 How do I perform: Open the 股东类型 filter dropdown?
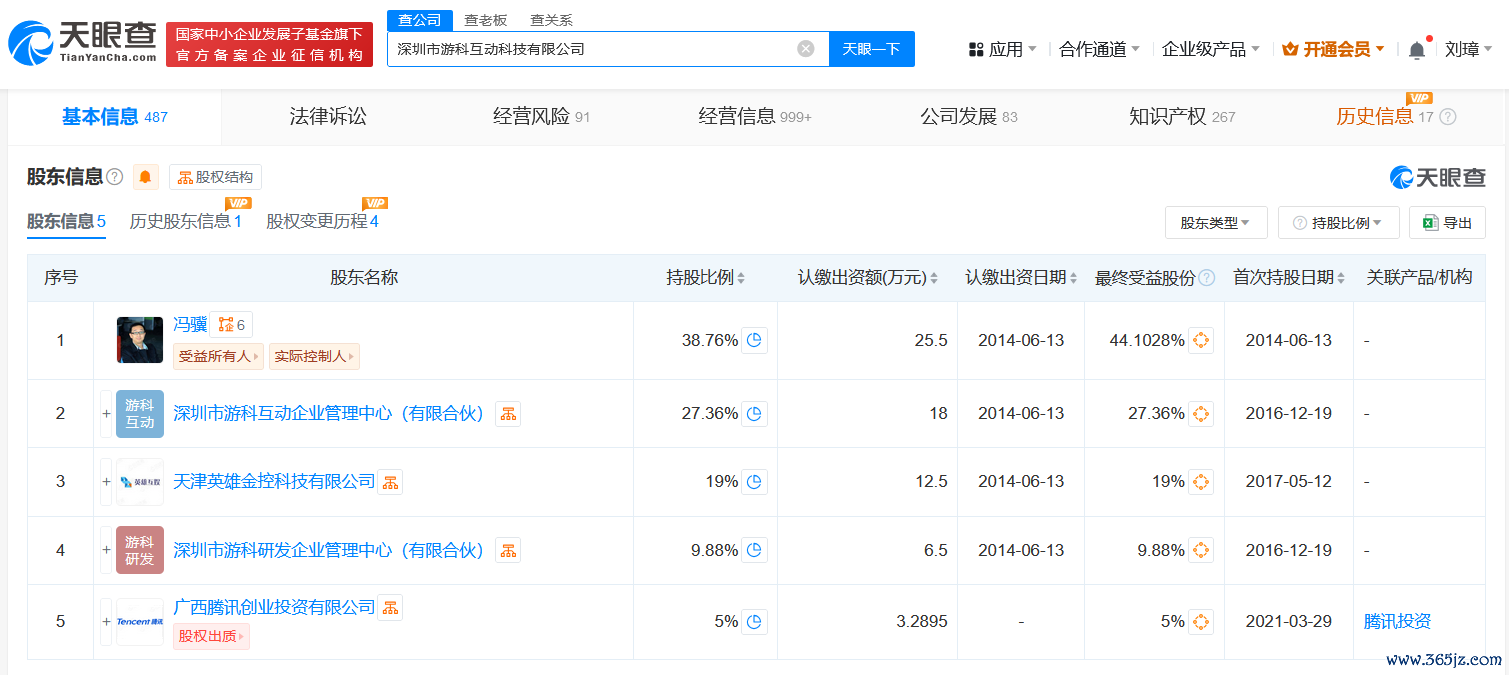click(1215, 223)
